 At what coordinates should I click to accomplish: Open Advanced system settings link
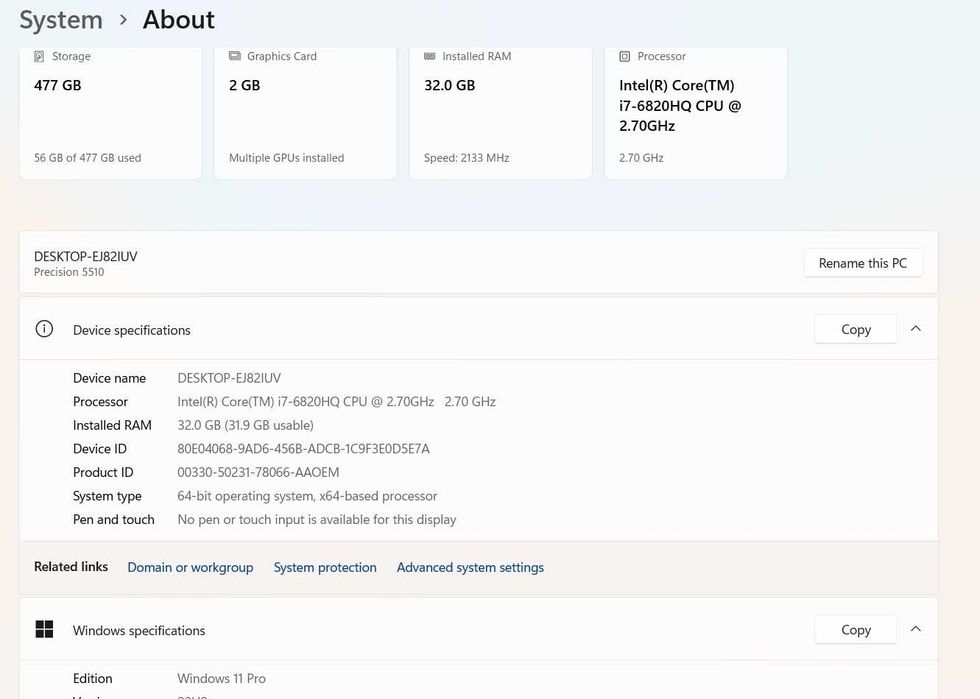(x=470, y=567)
